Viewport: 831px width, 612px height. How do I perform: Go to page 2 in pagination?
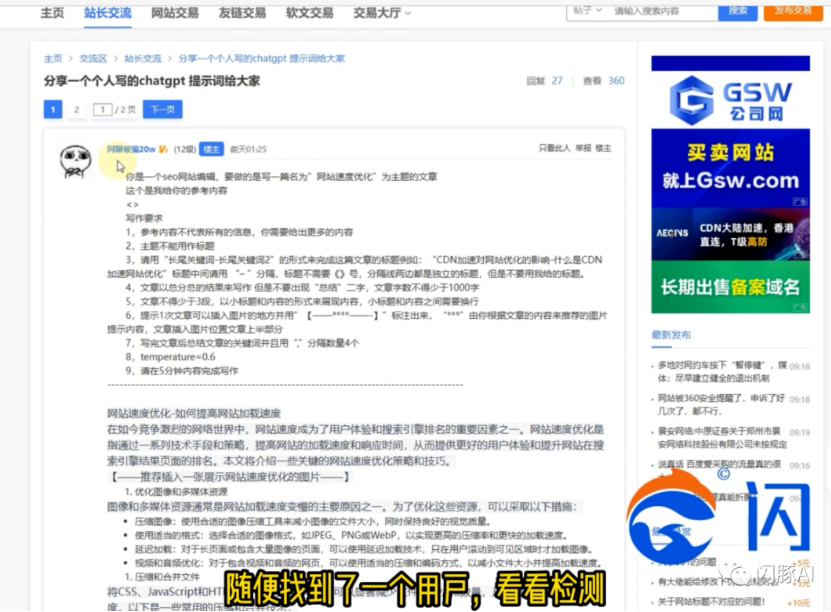point(76,110)
